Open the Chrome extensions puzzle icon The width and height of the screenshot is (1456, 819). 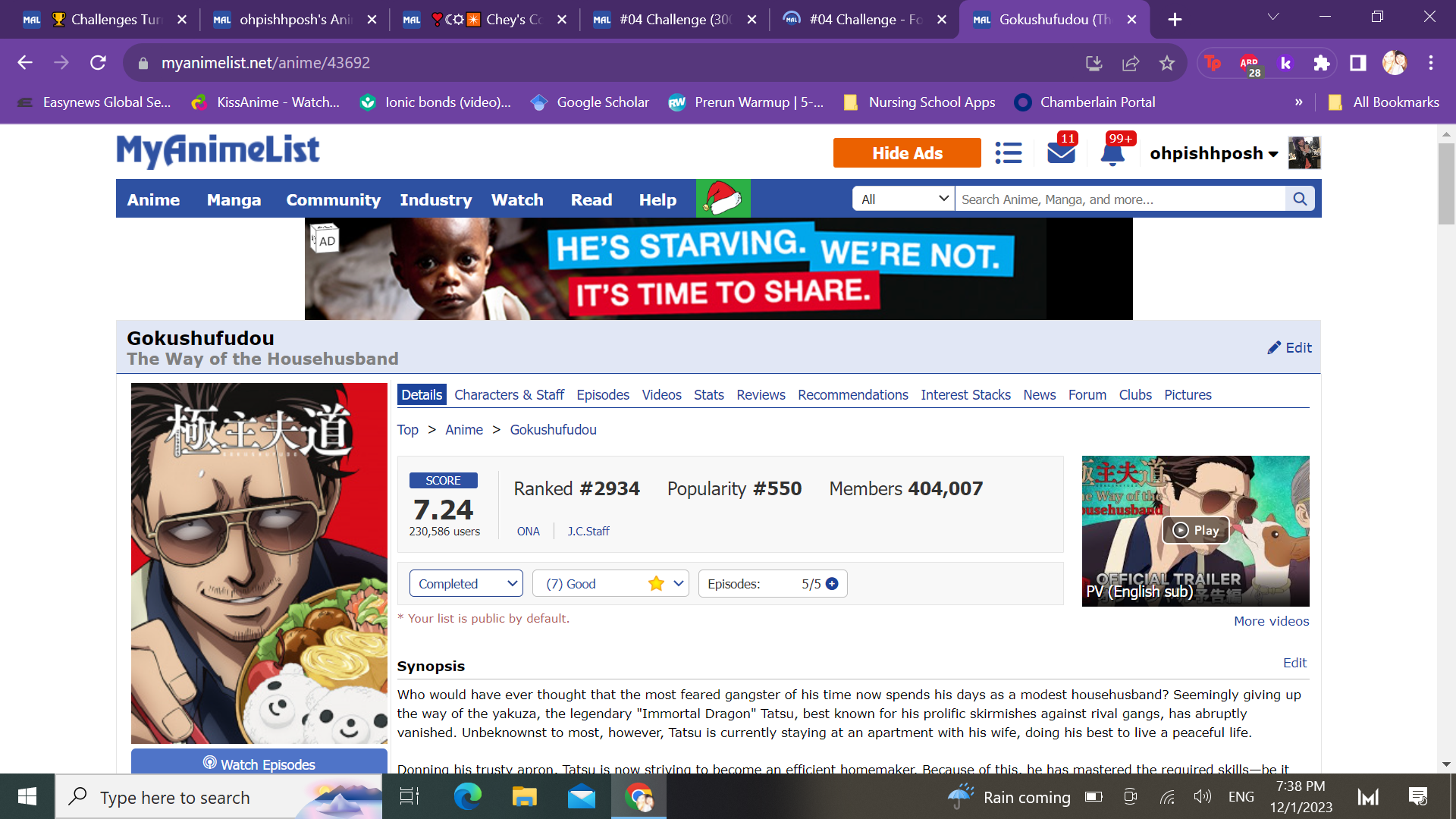(1322, 63)
